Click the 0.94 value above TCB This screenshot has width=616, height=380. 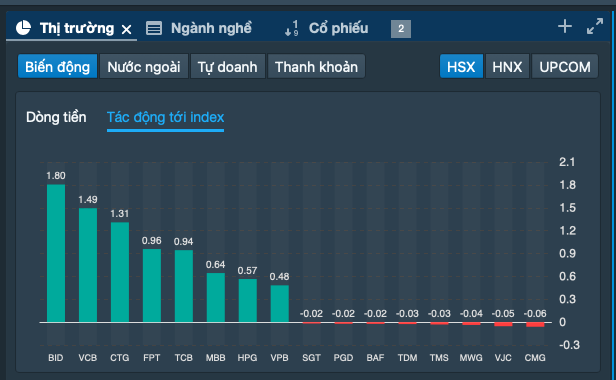pyautogui.click(x=183, y=242)
